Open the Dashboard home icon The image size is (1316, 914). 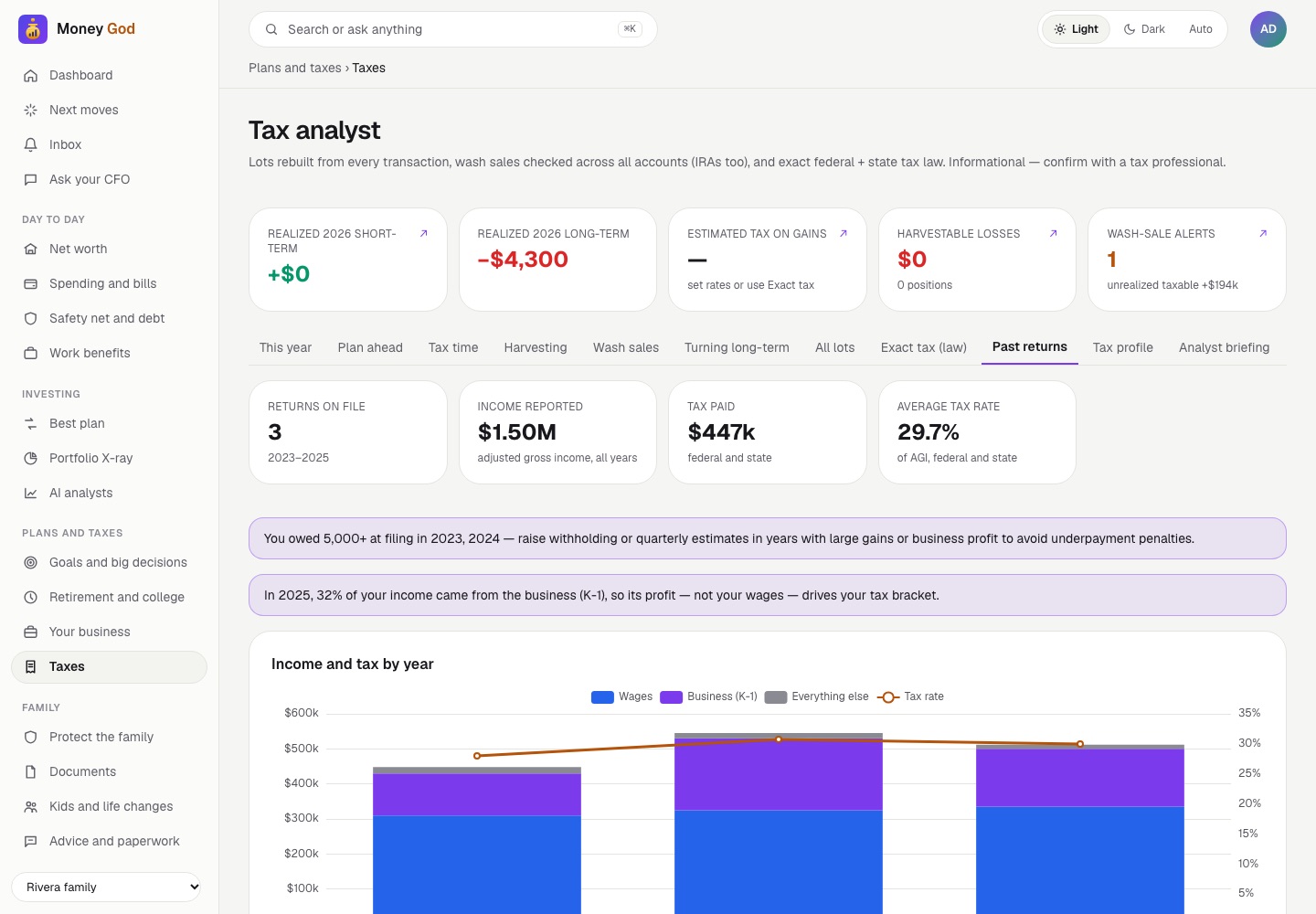(x=30, y=75)
